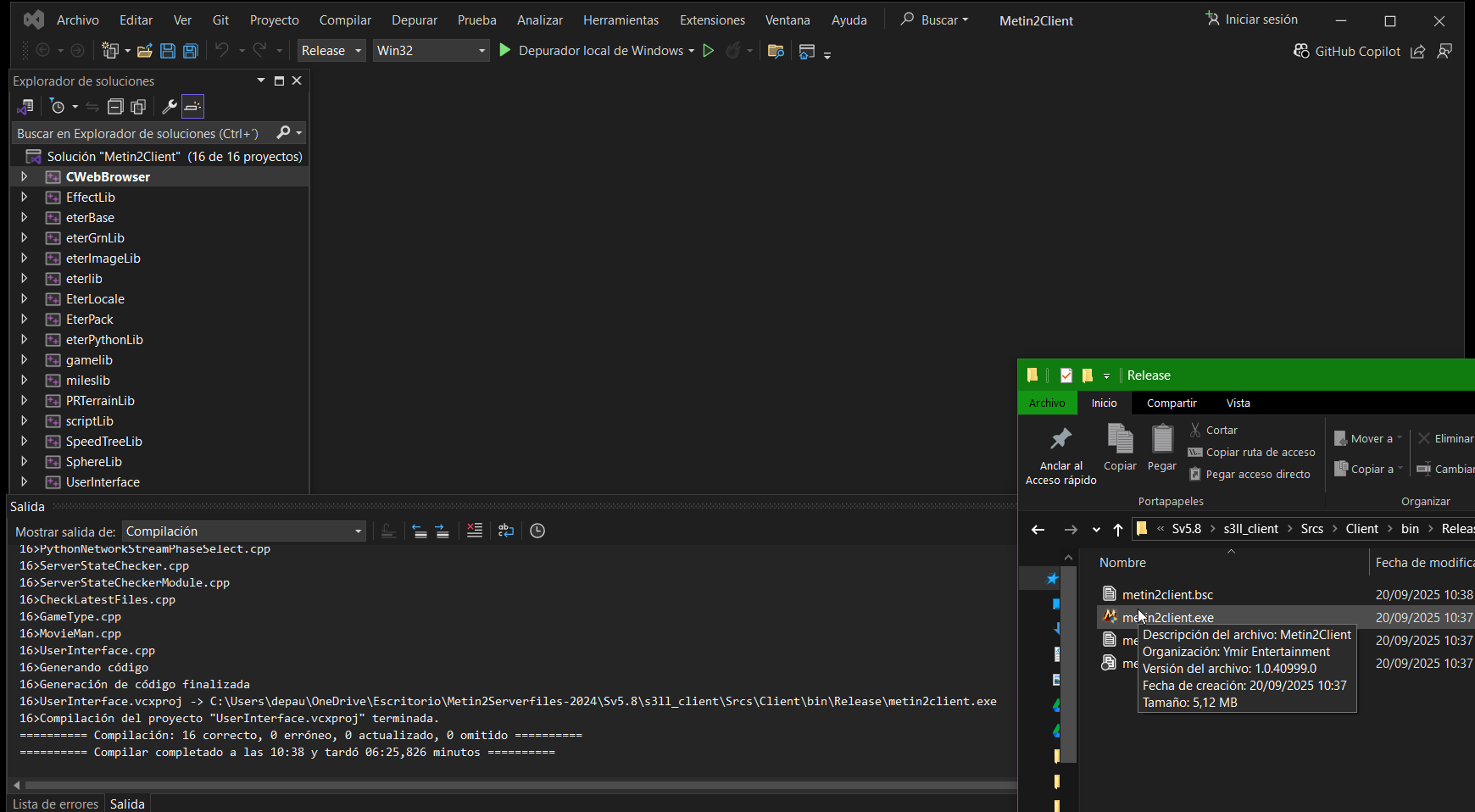Click the Clear All output icon
Screen dimensions: 1475x812
click(475, 531)
